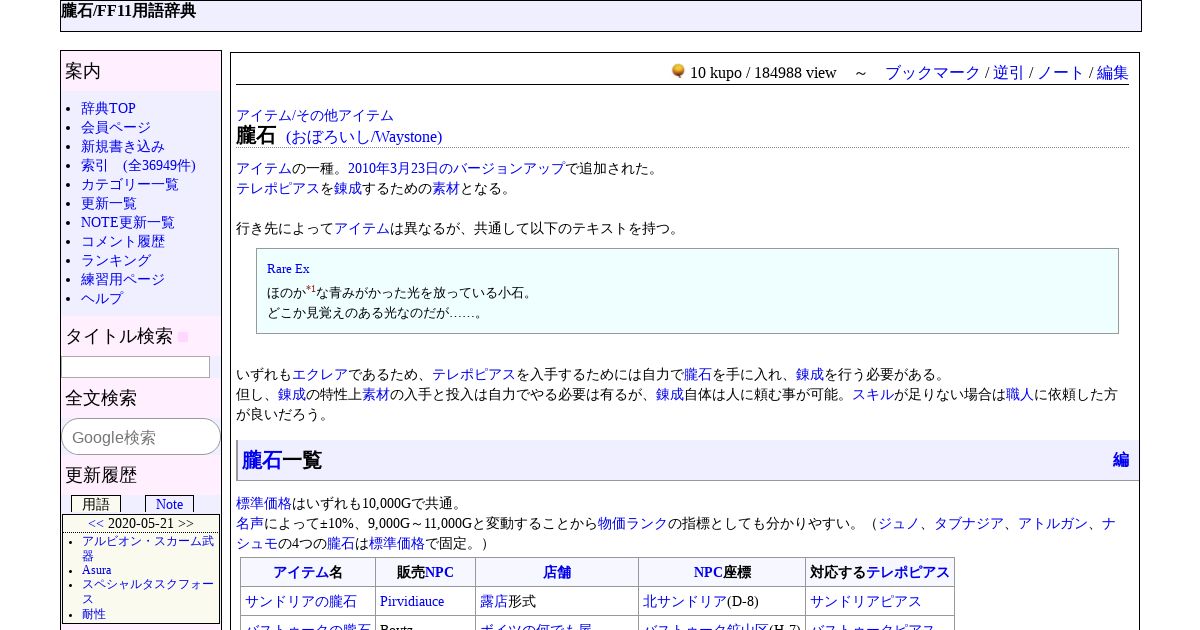Go to 辞典TOP in the sidebar

(x=108, y=109)
